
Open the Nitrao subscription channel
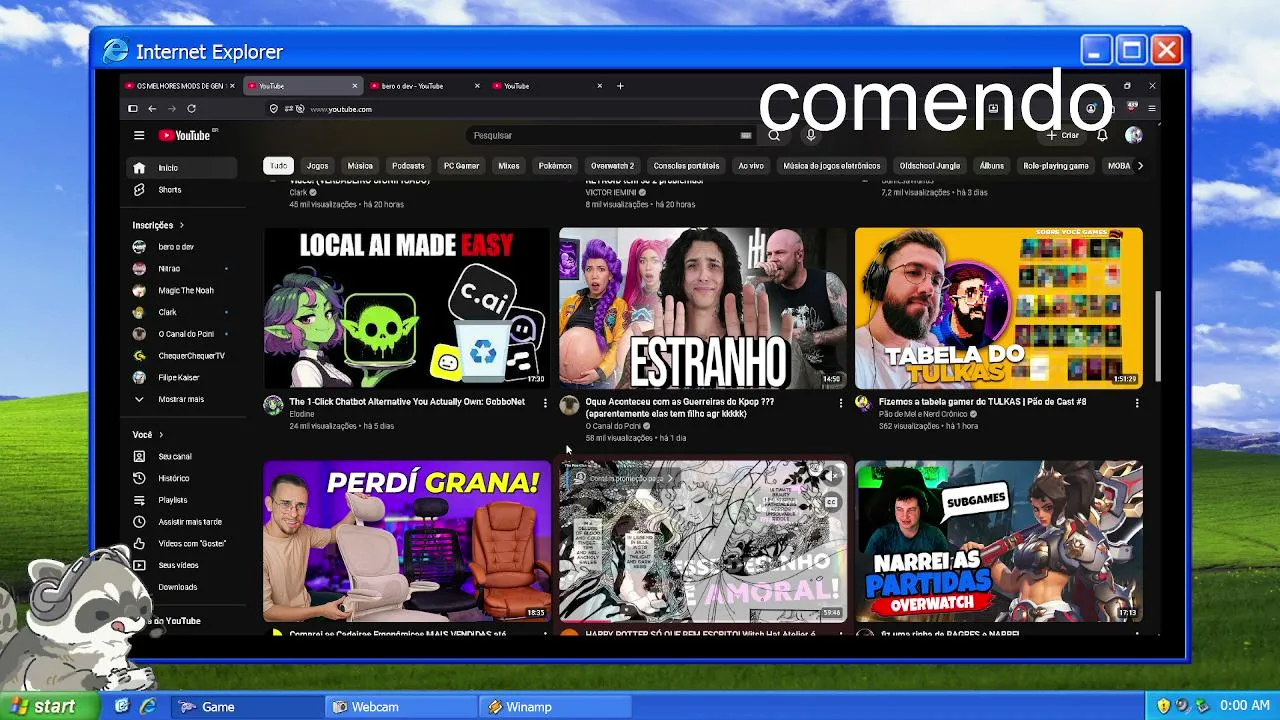click(x=181, y=269)
